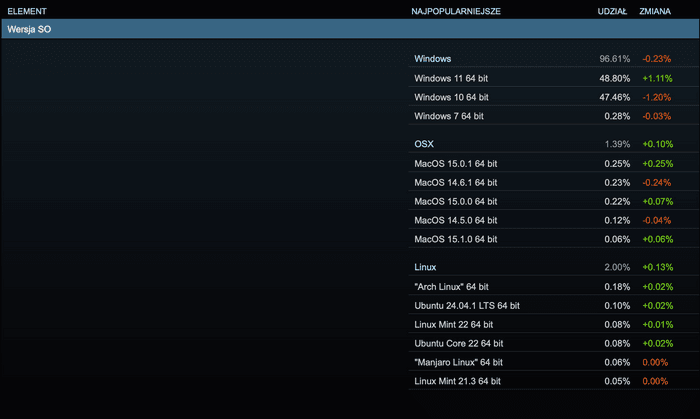Click the UDZIAŁ column header
700x419 pixels.
pos(612,11)
